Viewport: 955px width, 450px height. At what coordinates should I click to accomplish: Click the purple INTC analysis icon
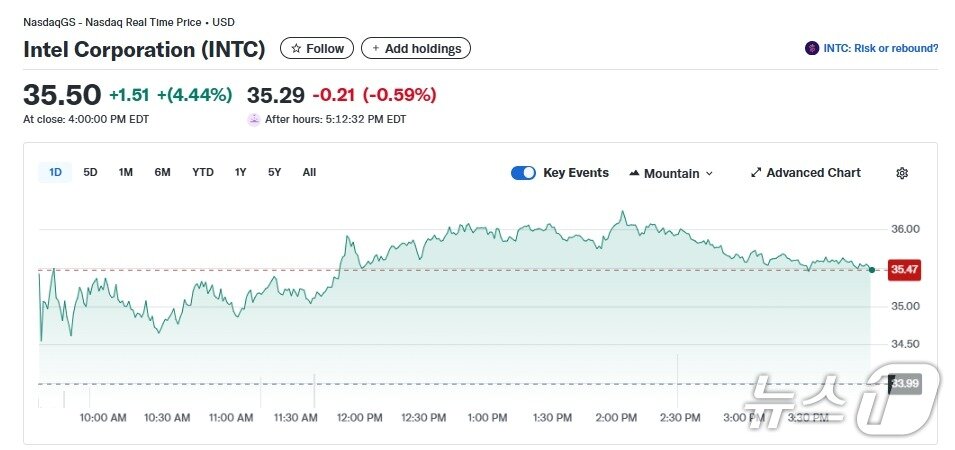812,48
